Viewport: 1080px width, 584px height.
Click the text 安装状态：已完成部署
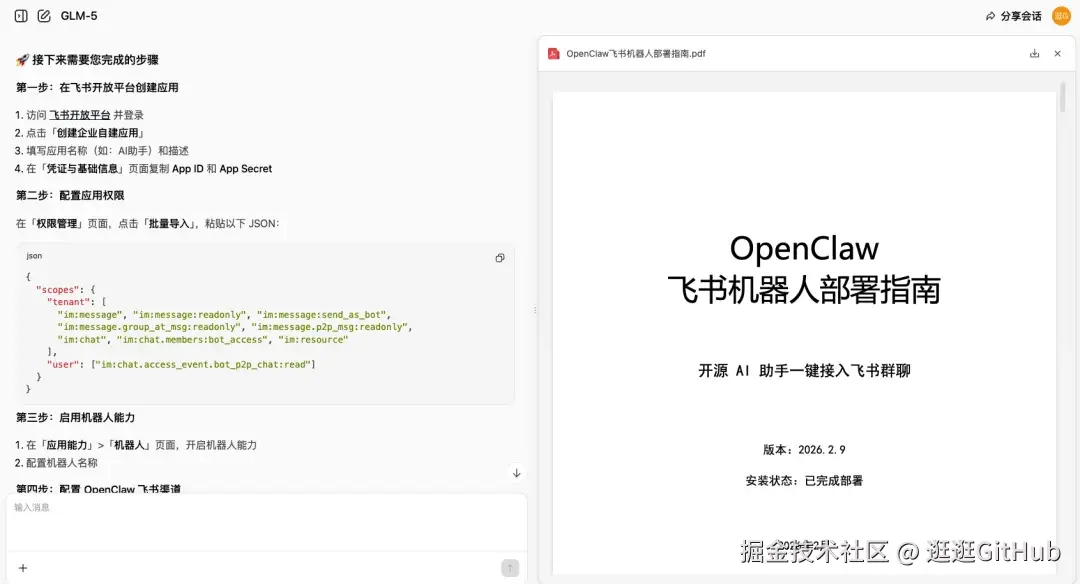[804, 481]
